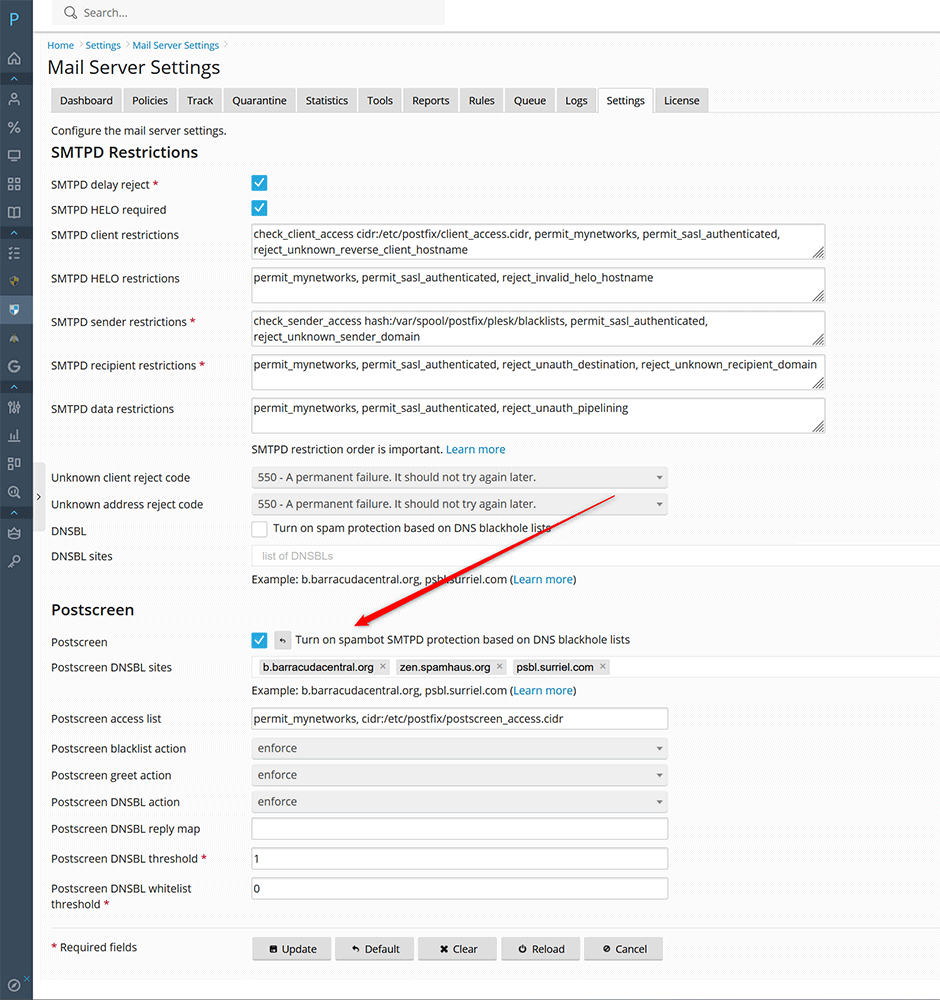Screen dimensions: 940x1000
Task: Click the DNSBL sites list input
Action: tap(596, 556)
